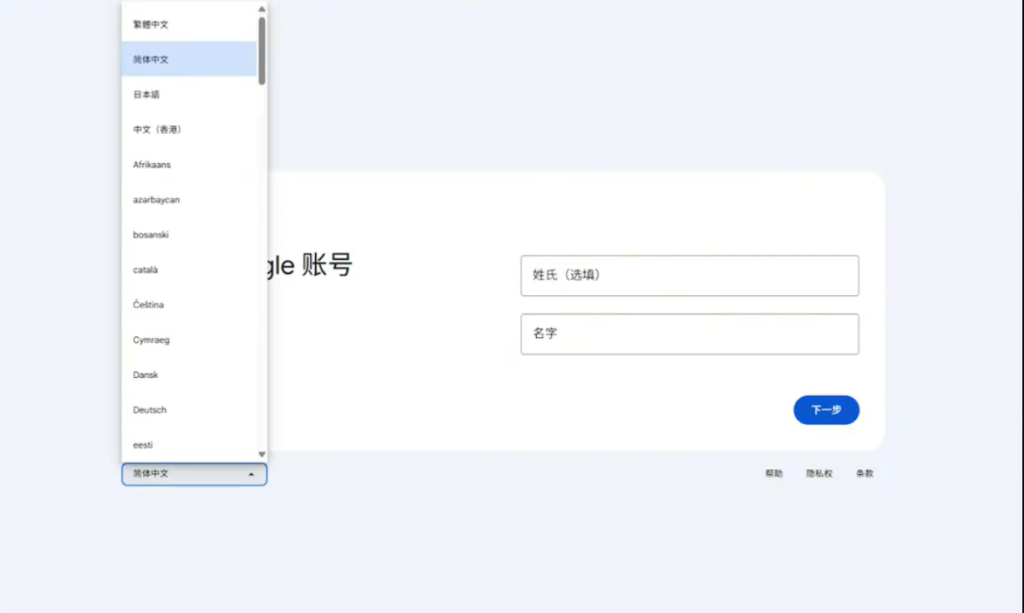This screenshot has width=1024, height=613.
Task: Pick català from the language list
Action: point(146,269)
